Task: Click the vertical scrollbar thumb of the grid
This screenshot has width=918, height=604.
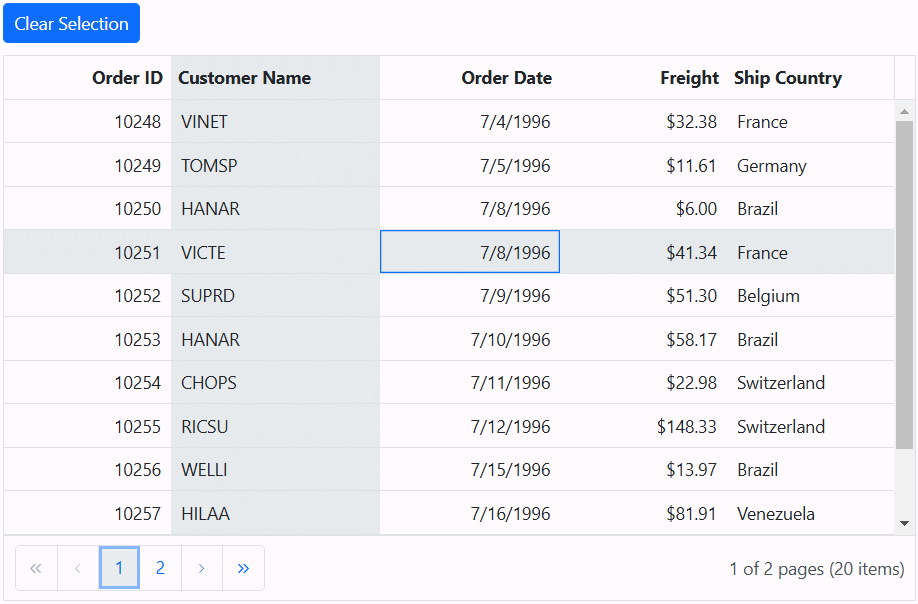Action: point(904,285)
